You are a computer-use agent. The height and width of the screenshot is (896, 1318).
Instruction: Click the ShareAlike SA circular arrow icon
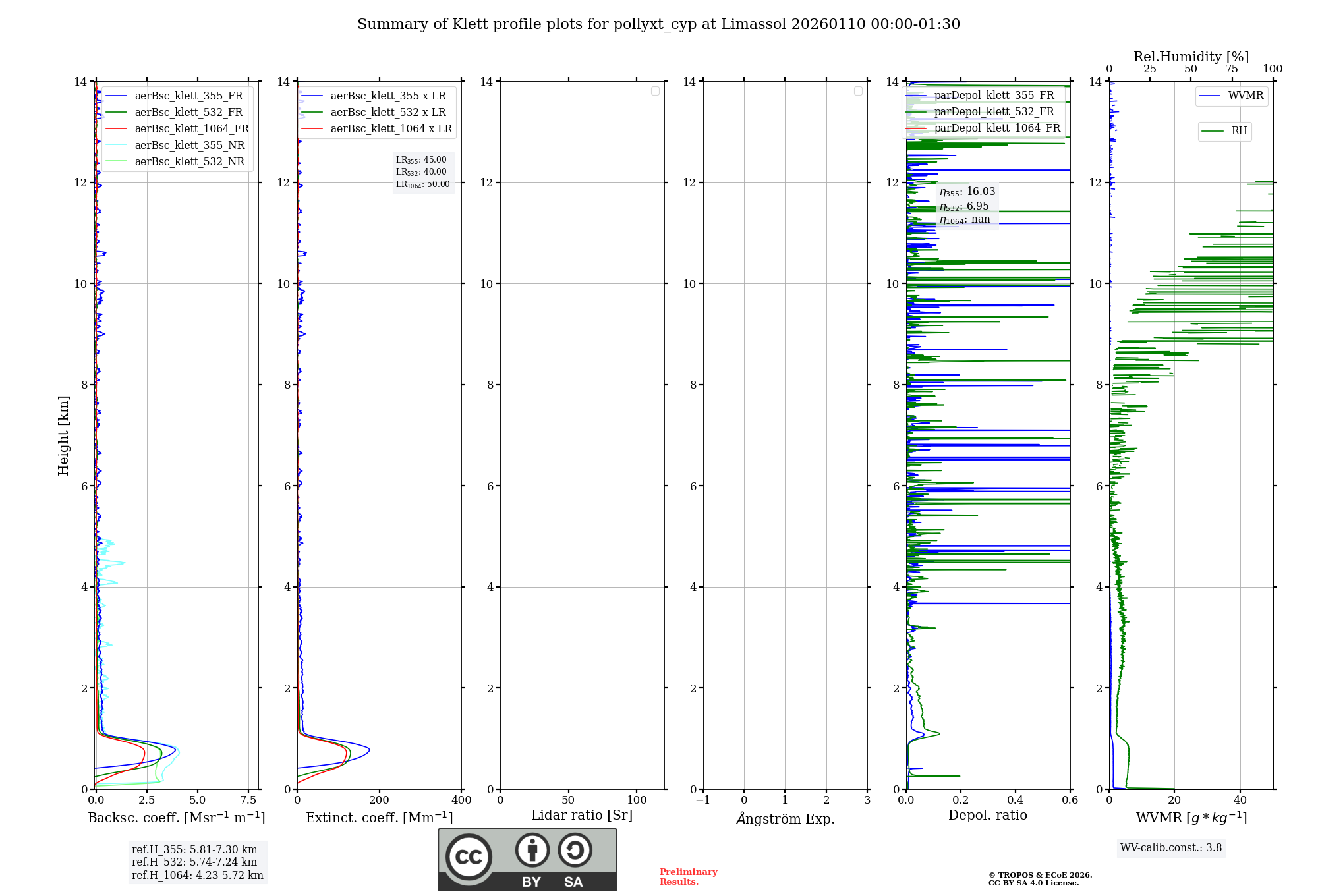575,850
